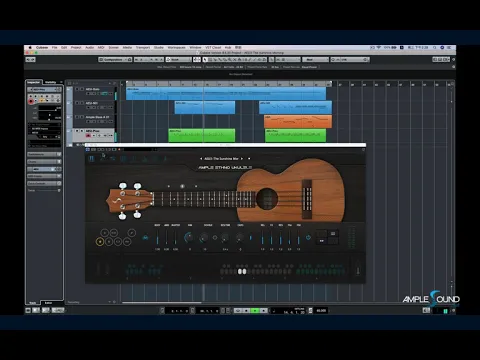Click the top-right square in the plugin's button grid
Screen dimensions: 480x360
333,234
